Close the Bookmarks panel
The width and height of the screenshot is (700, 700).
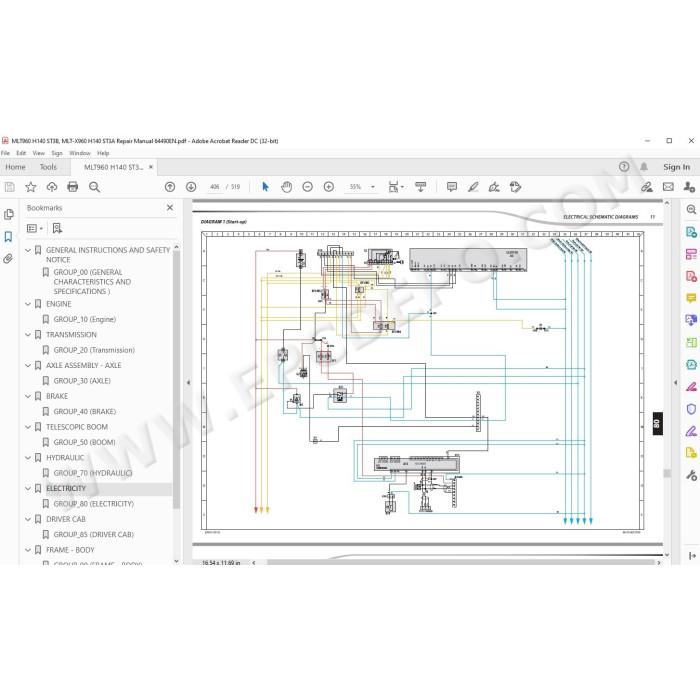(170, 208)
